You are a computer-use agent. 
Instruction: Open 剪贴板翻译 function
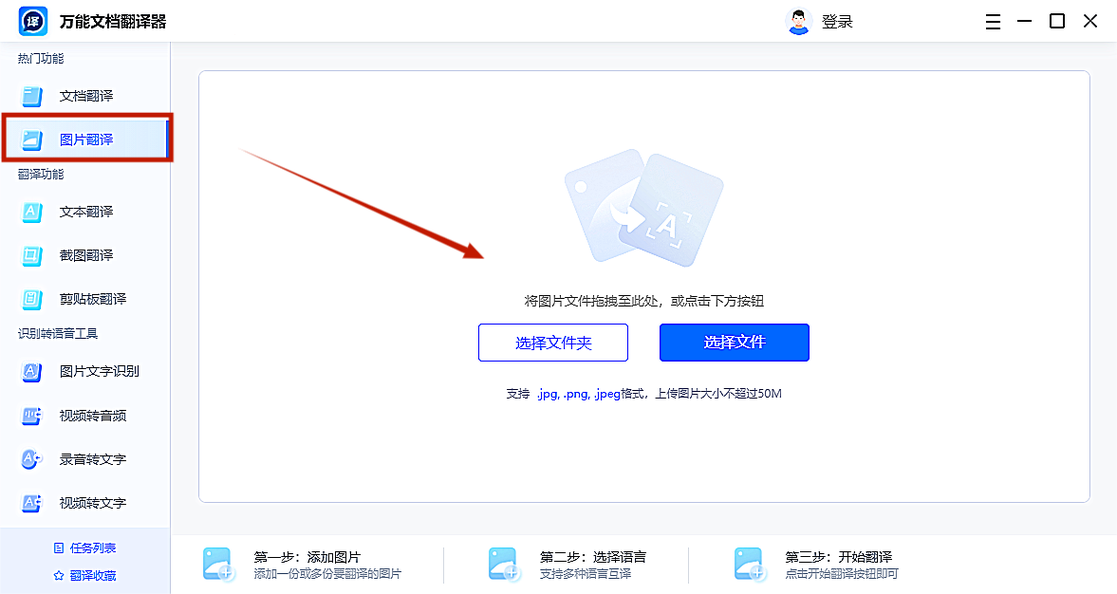pyautogui.click(x=85, y=299)
